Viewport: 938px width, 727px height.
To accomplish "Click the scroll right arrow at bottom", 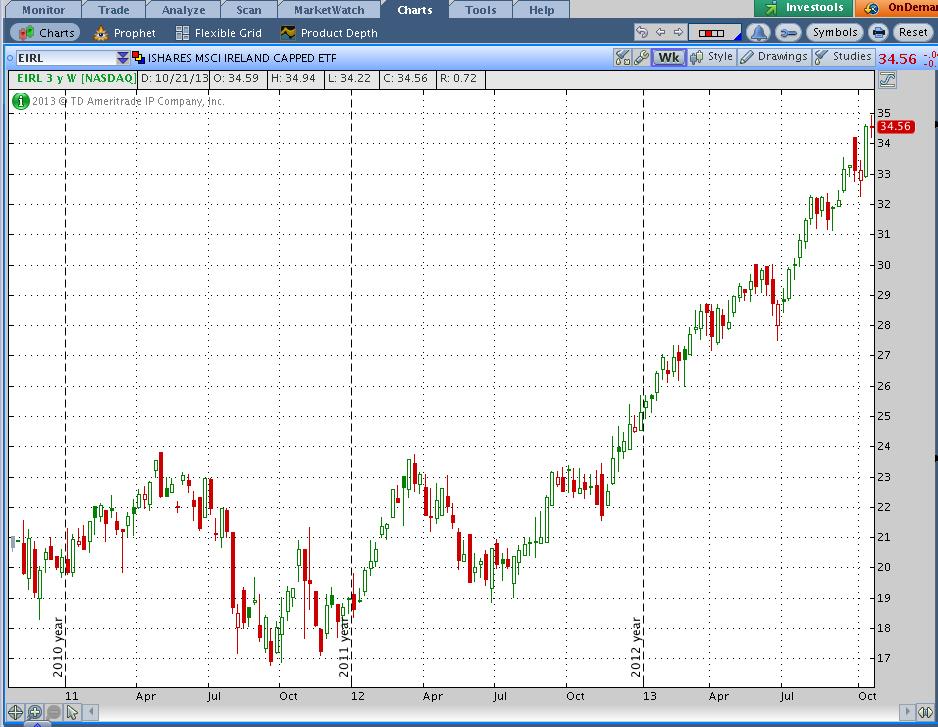I will tap(907, 712).
